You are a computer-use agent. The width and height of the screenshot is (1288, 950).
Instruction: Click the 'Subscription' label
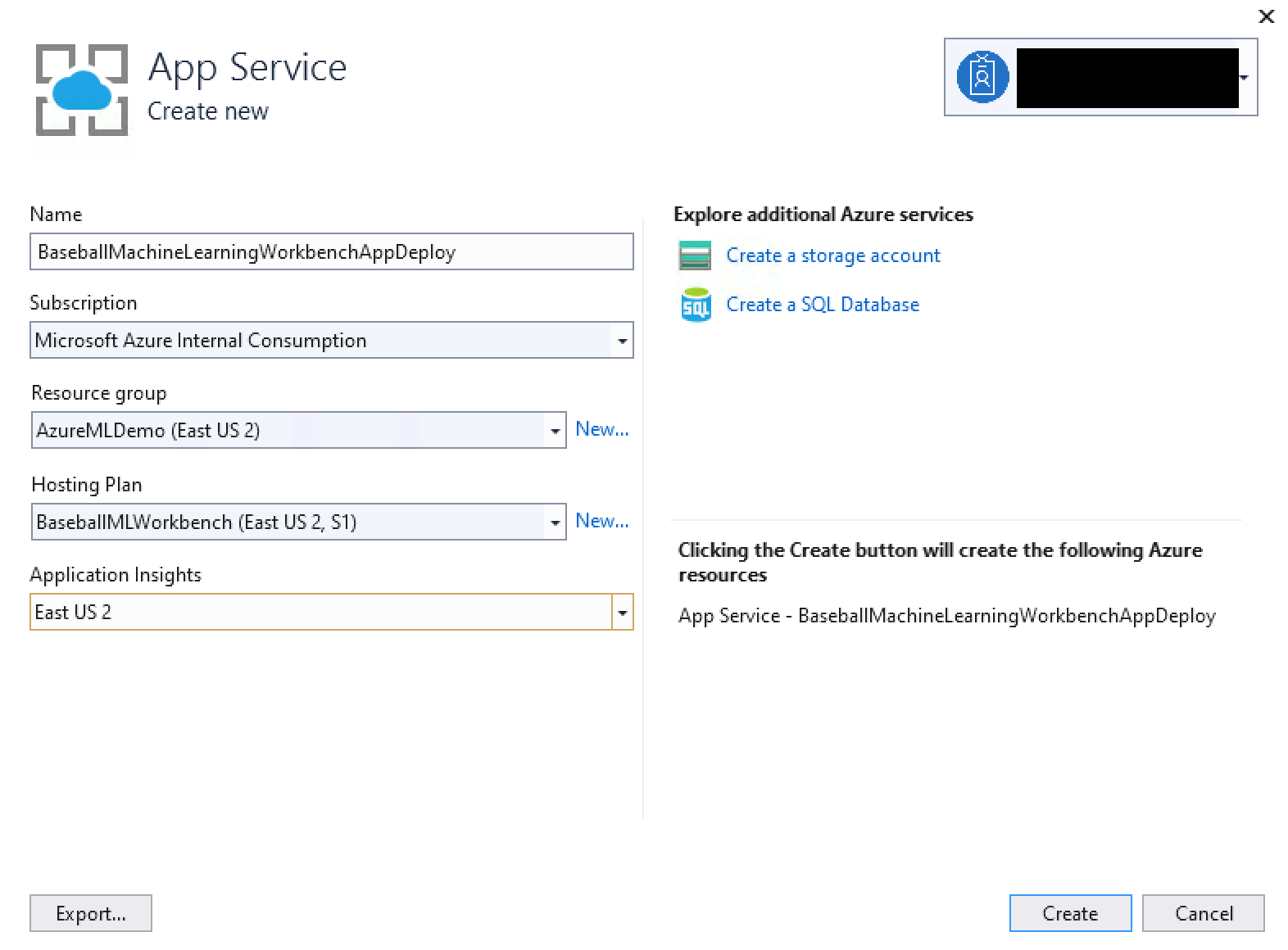[x=84, y=303]
